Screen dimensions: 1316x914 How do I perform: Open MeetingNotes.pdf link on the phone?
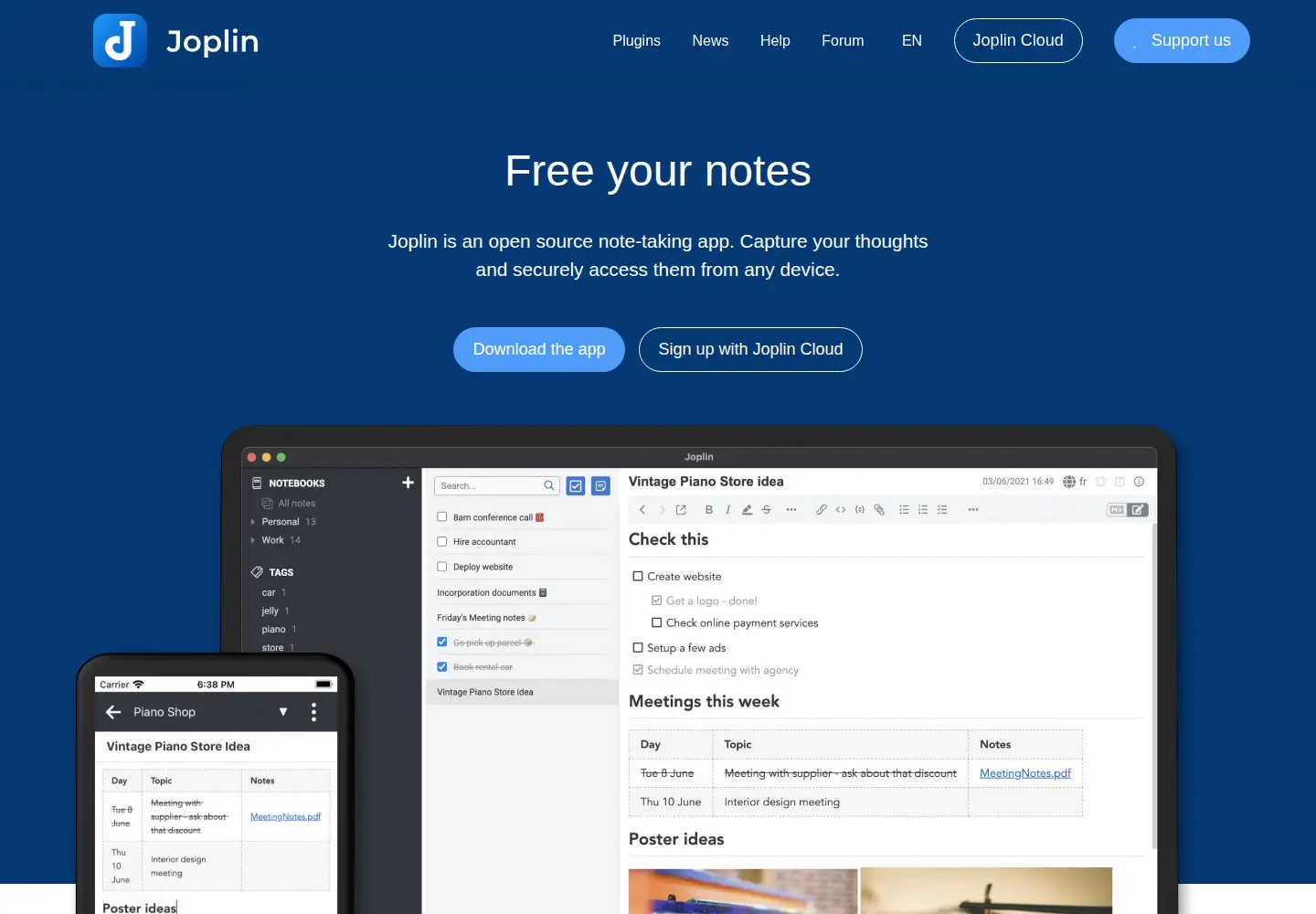click(285, 817)
